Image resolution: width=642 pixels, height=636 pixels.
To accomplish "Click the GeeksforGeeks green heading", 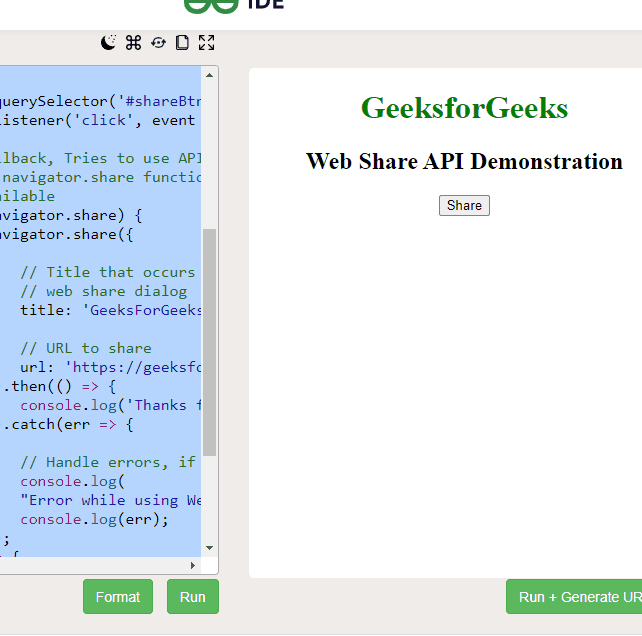I will click(x=464, y=108).
